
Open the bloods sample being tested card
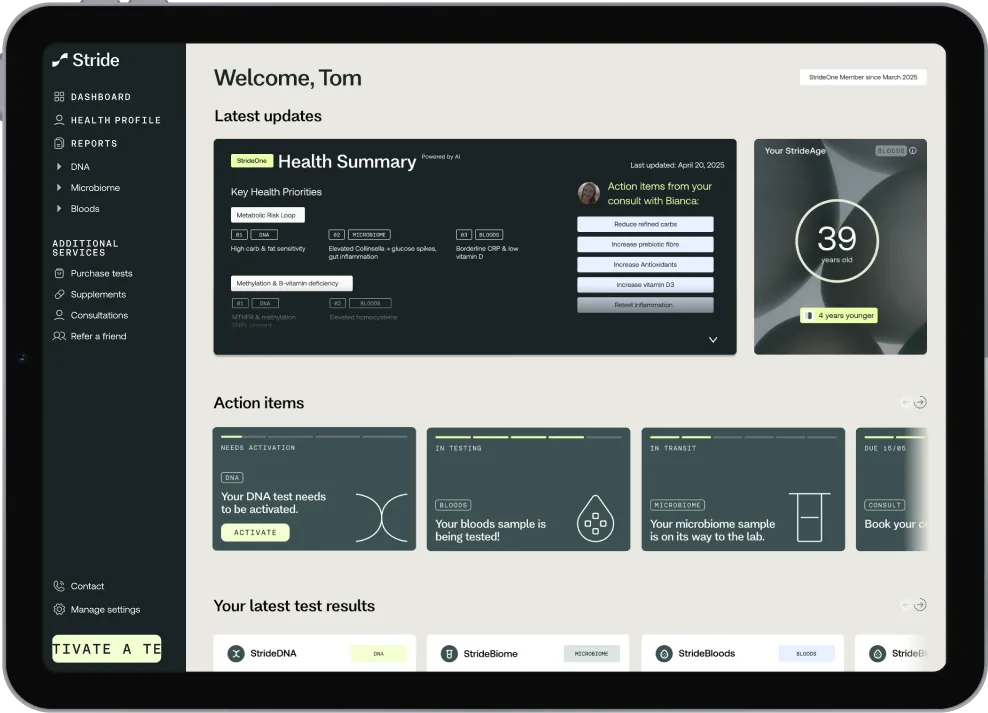click(x=528, y=489)
